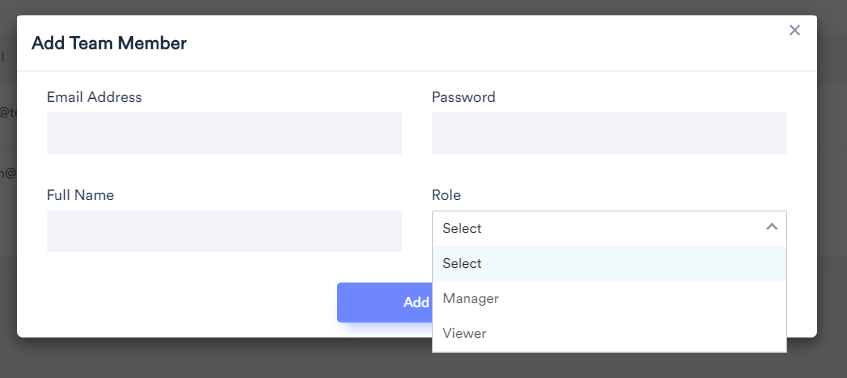The height and width of the screenshot is (378, 847).
Task: Click the Email Address input field
Action: 224,133
